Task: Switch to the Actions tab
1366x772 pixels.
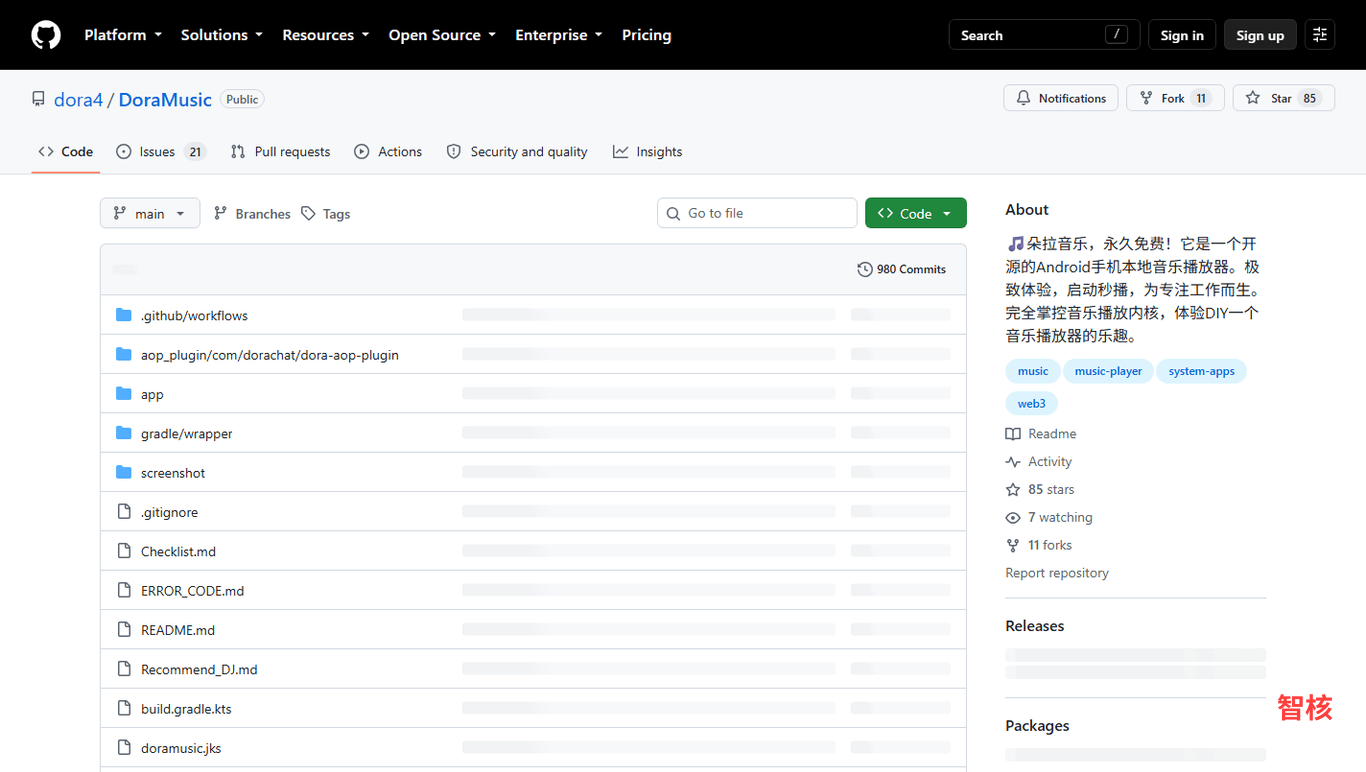Action: click(388, 152)
